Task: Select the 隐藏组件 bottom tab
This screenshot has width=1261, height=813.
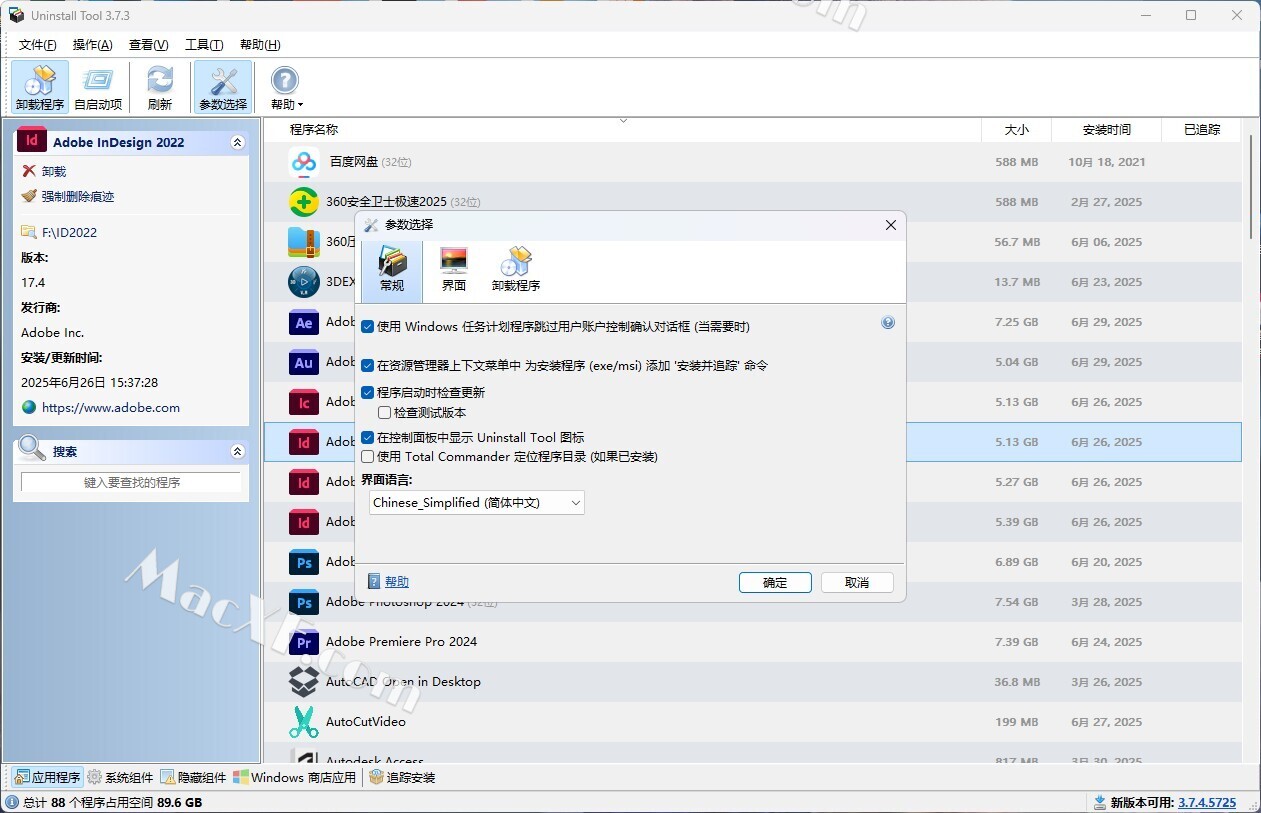Action: tap(194, 777)
